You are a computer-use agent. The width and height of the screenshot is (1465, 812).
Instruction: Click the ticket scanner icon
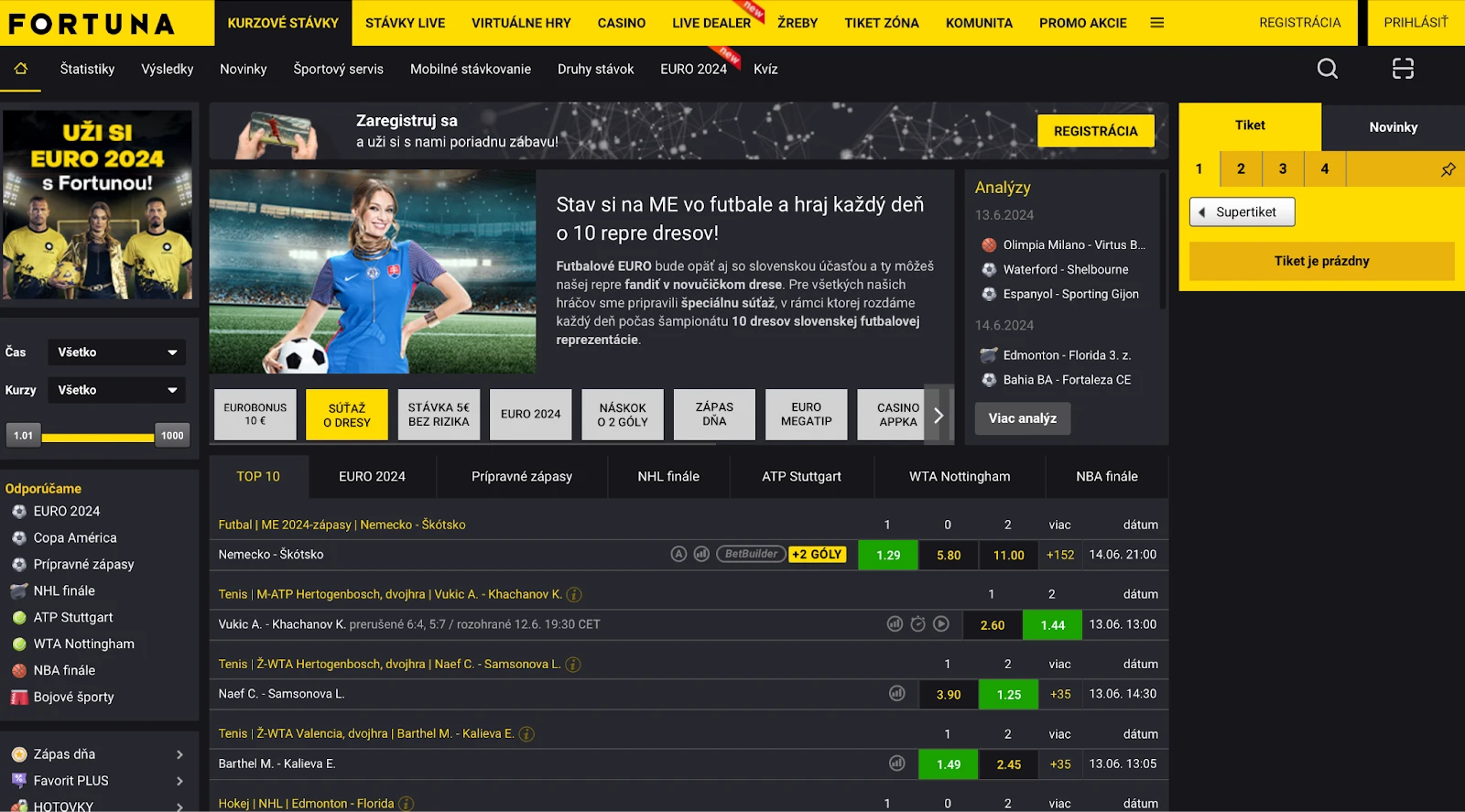[1403, 69]
